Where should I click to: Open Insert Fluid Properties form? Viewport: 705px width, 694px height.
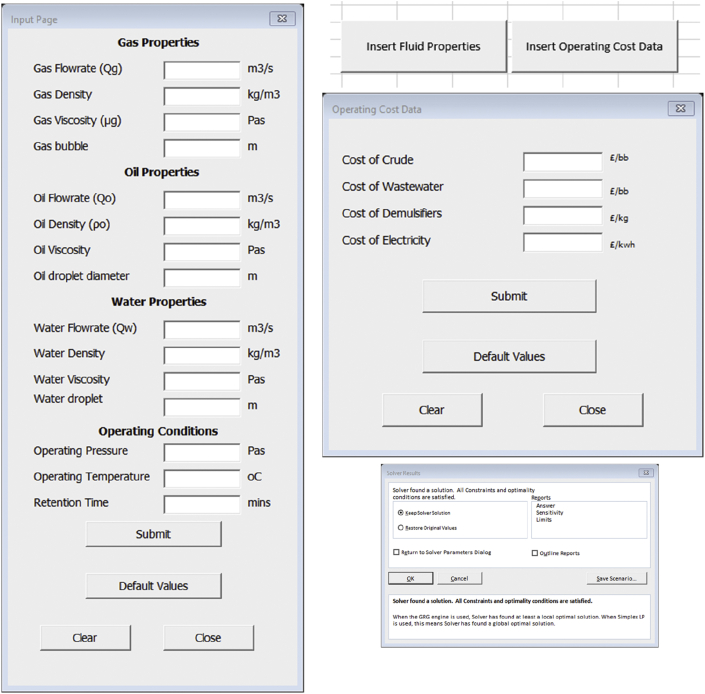(423, 46)
